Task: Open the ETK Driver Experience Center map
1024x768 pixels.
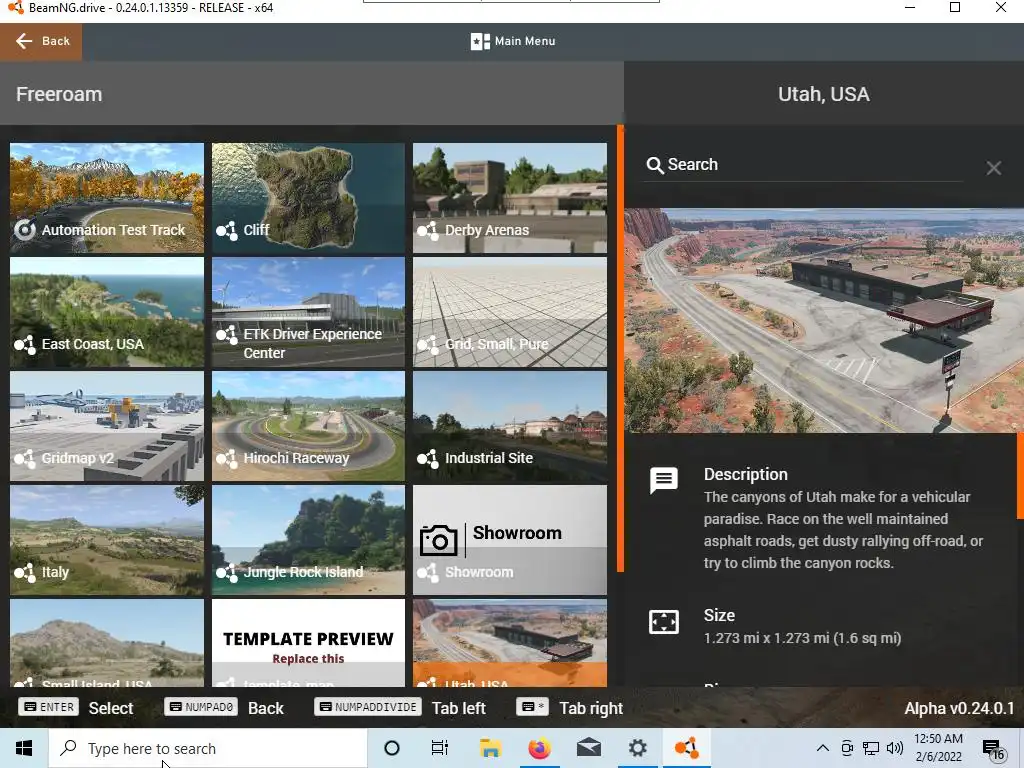Action: click(x=308, y=312)
